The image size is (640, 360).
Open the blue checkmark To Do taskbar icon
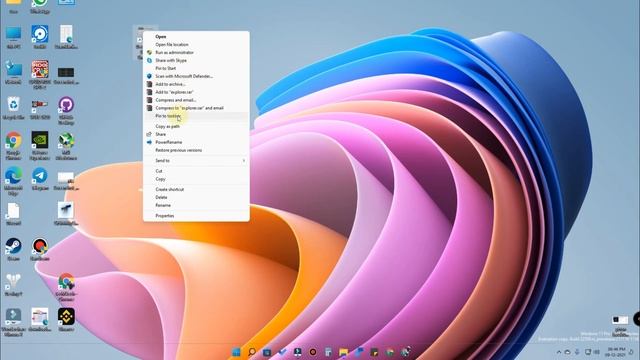(x=282, y=352)
